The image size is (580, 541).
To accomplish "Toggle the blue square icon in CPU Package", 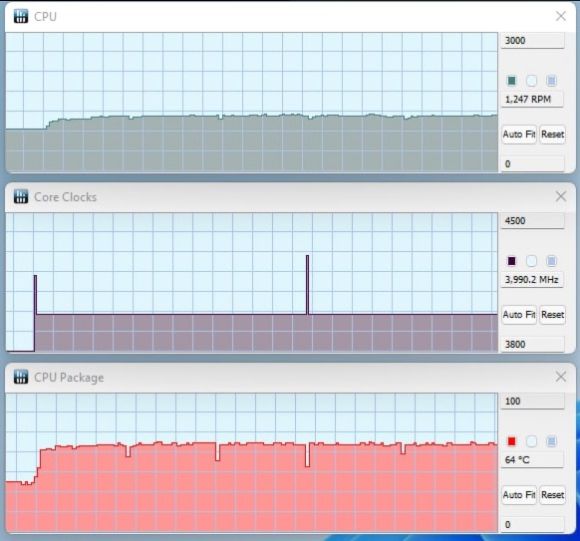I will [552, 441].
